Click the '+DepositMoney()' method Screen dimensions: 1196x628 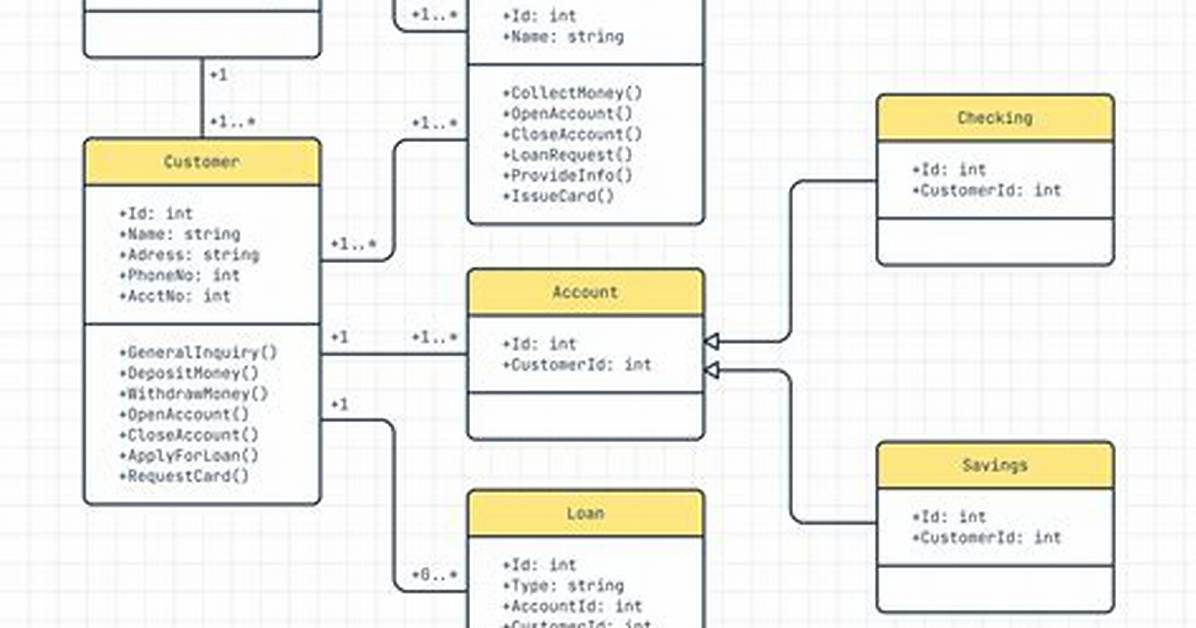(x=189, y=373)
